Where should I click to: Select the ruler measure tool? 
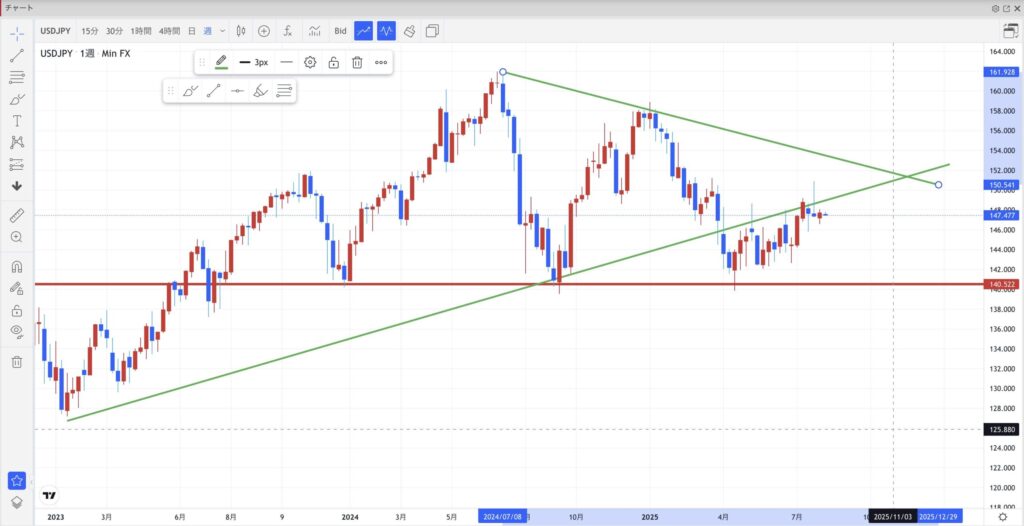17,216
